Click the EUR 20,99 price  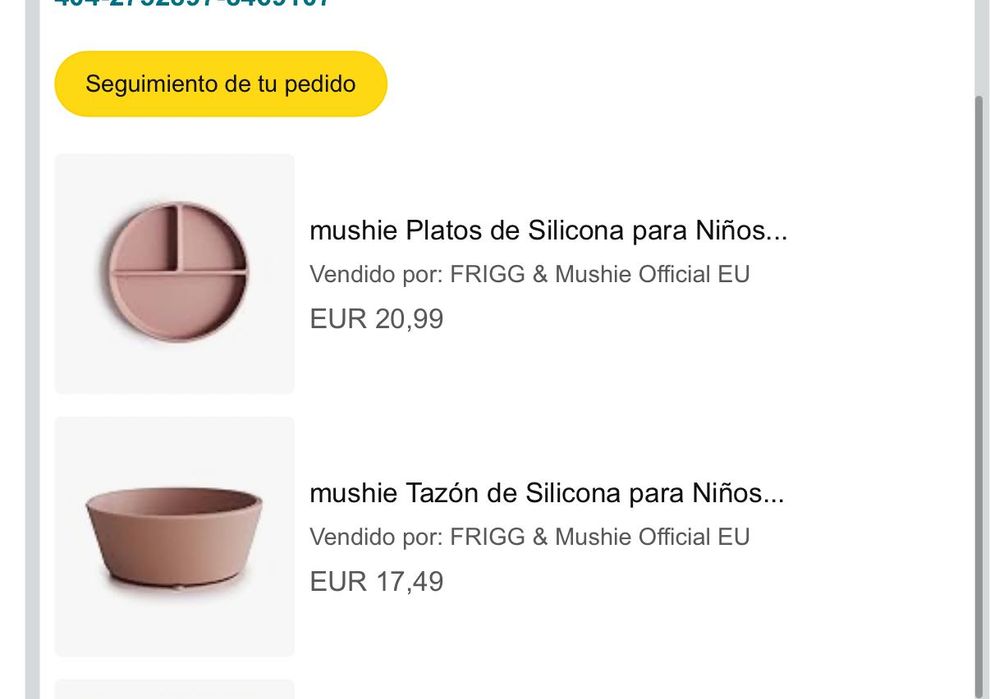click(x=376, y=319)
